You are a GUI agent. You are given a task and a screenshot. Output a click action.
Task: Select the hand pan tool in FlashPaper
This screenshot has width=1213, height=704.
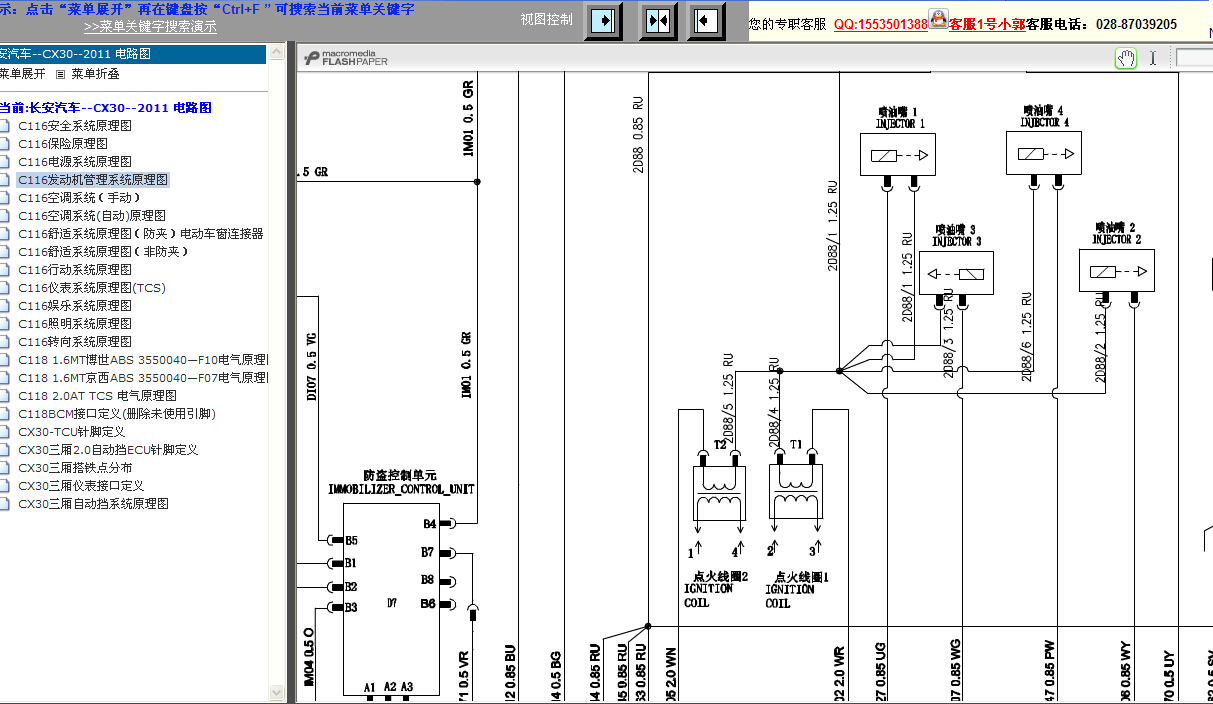(1126, 58)
